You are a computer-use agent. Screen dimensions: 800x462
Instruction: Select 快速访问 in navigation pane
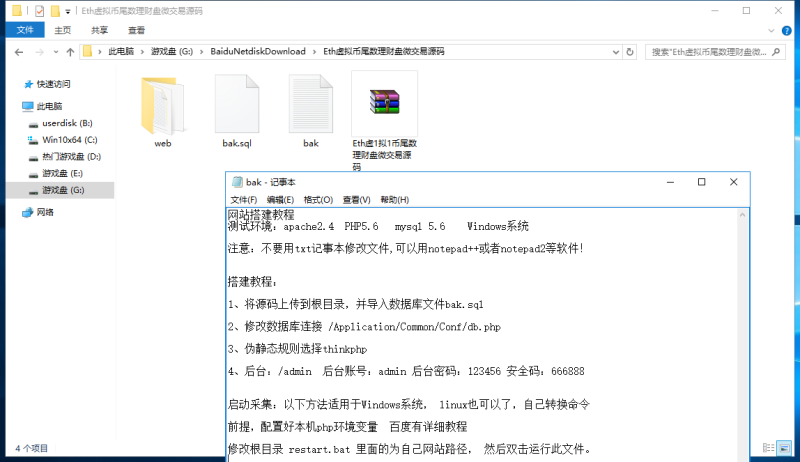(x=53, y=84)
